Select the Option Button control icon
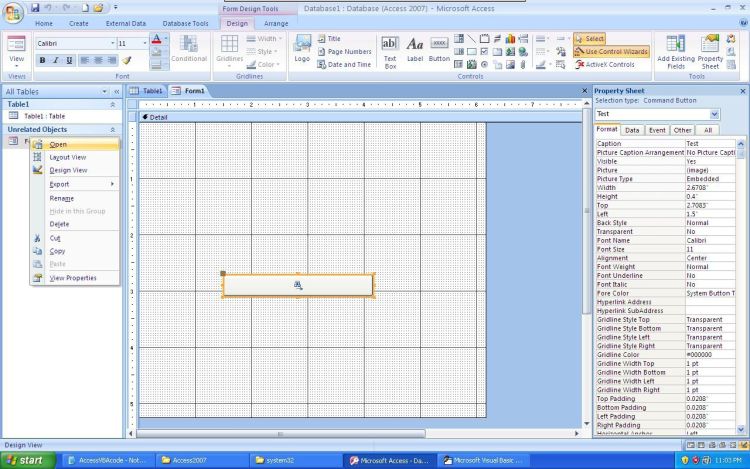The width and height of the screenshot is (750, 469). [484, 64]
